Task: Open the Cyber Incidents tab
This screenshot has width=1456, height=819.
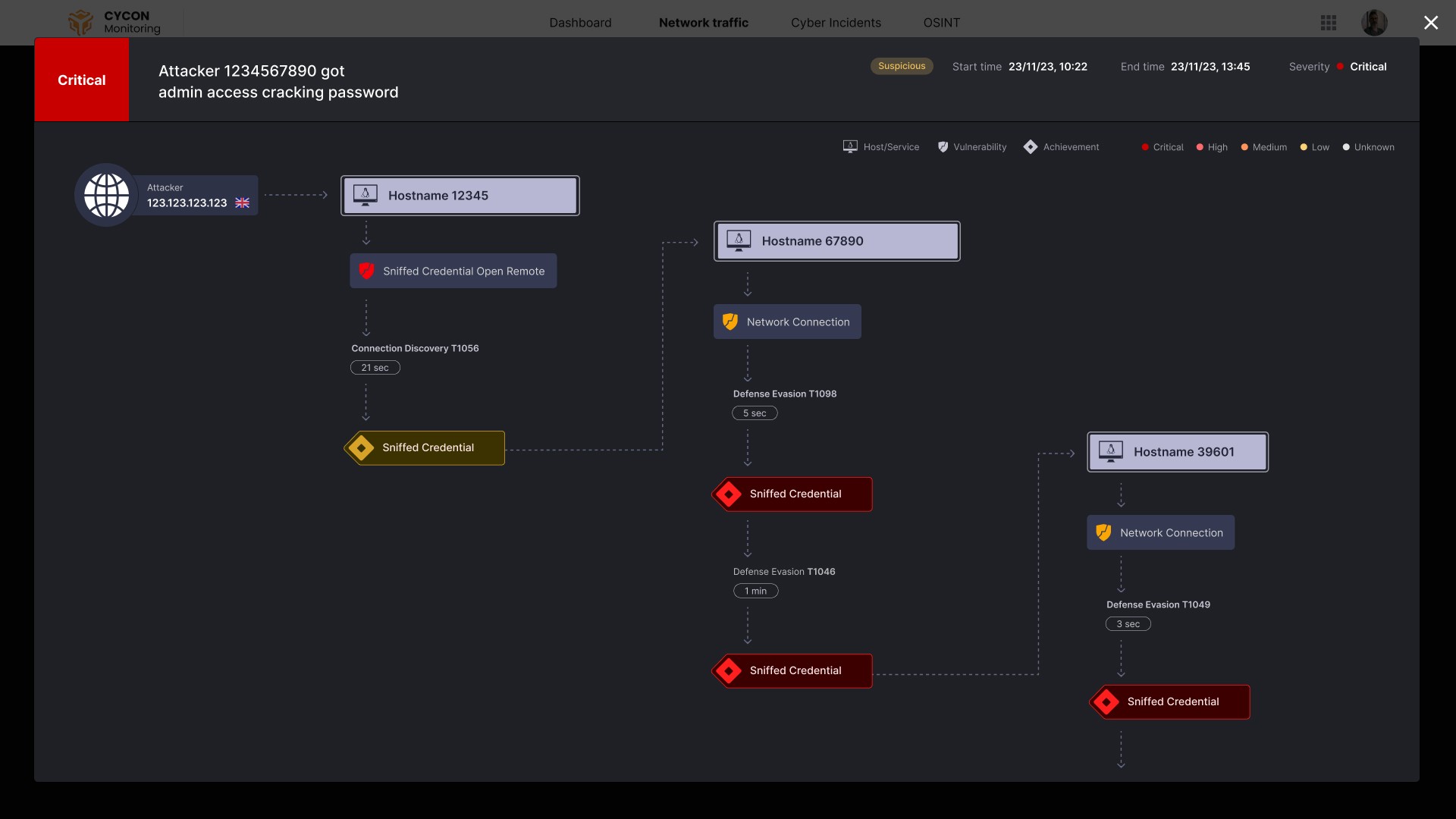Action: point(836,23)
